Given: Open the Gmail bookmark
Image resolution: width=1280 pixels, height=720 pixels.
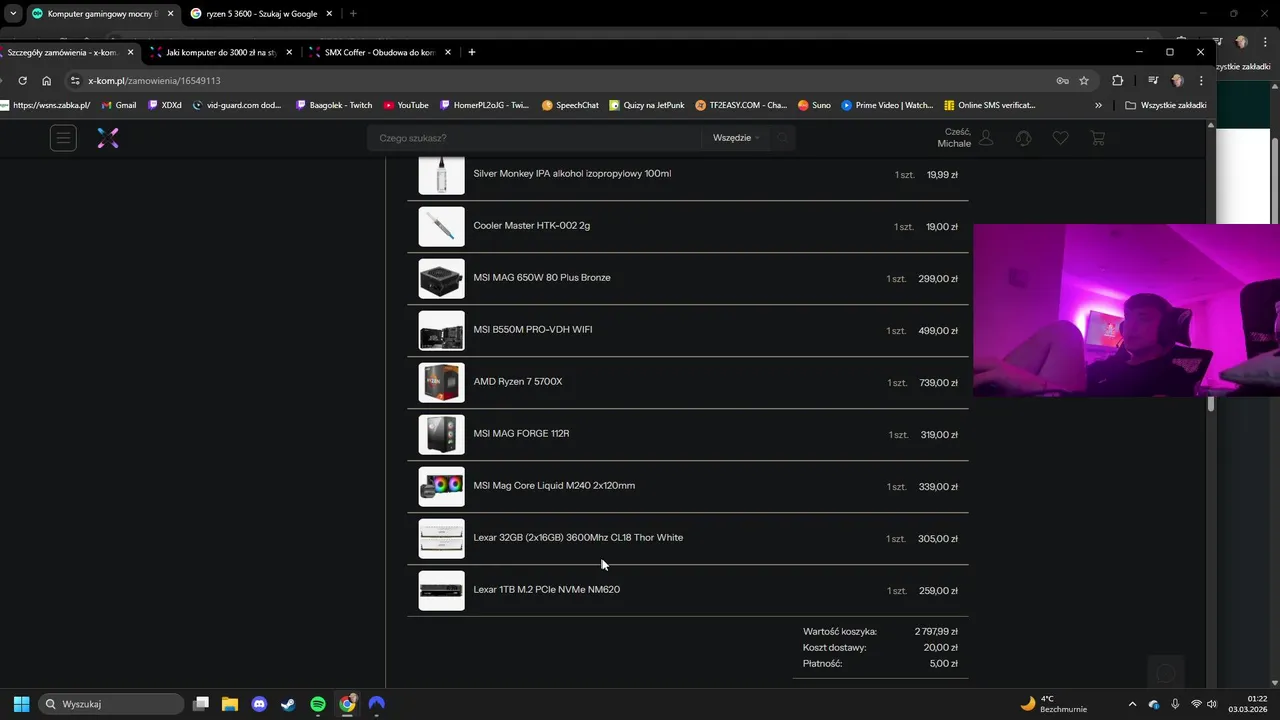Looking at the screenshot, I should point(119,105).
